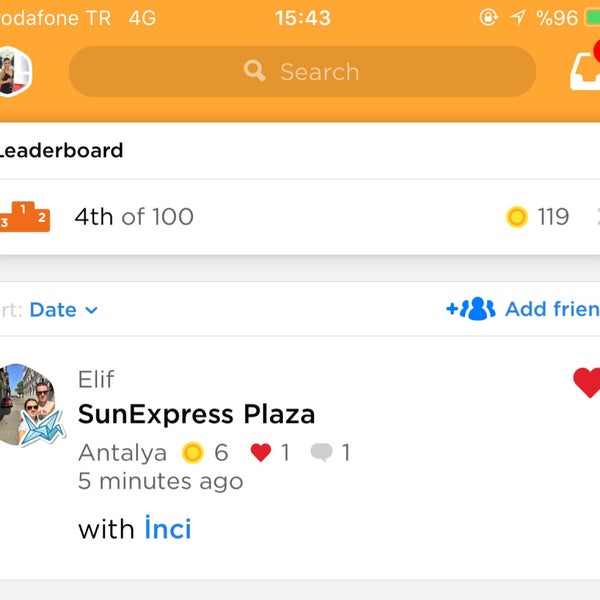The image size is (600, 600).
Task: Click the chevron next to Date
Action: click(x=91, y=310)
